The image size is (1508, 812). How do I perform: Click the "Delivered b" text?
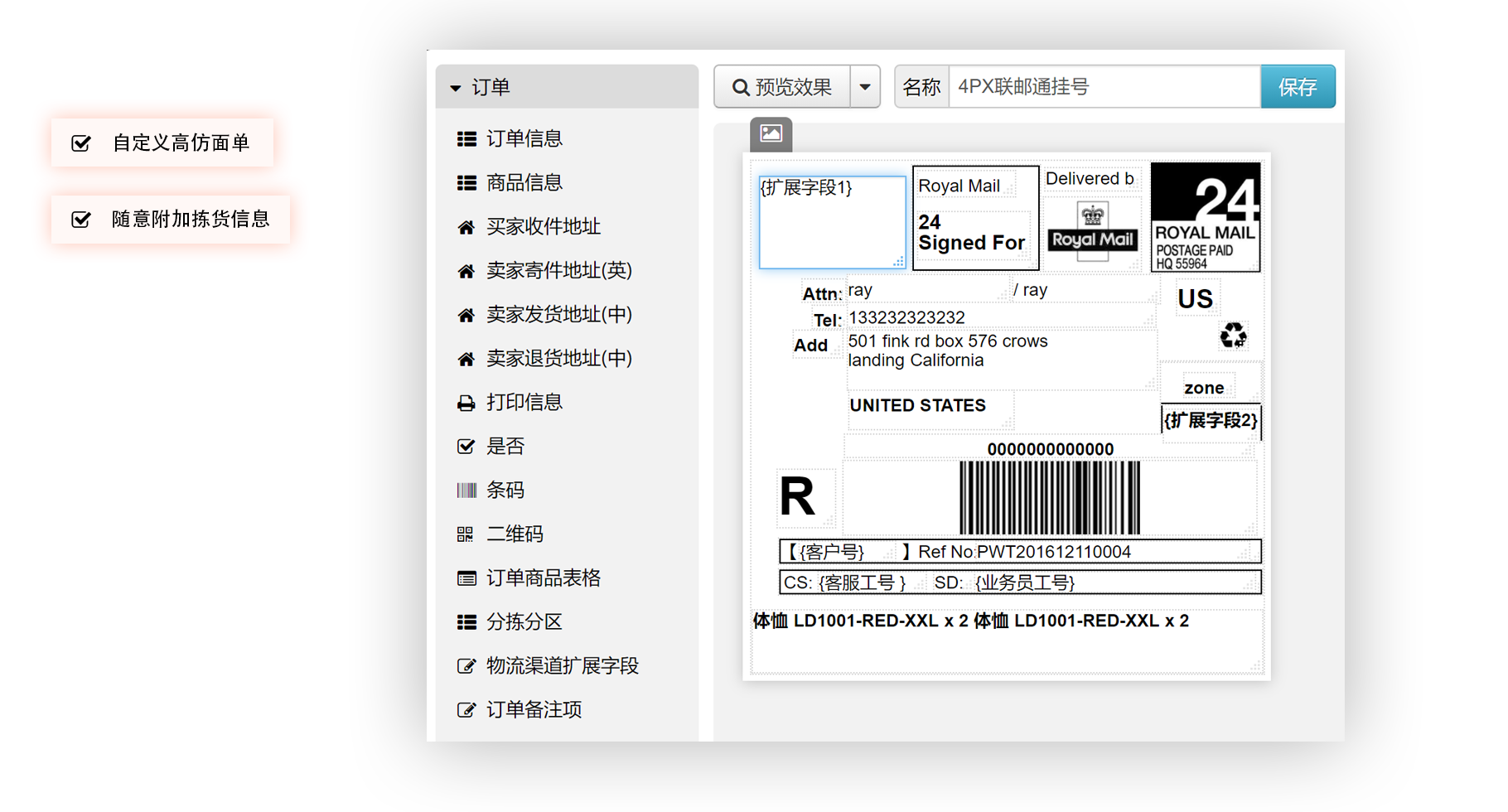point(1090,179)
